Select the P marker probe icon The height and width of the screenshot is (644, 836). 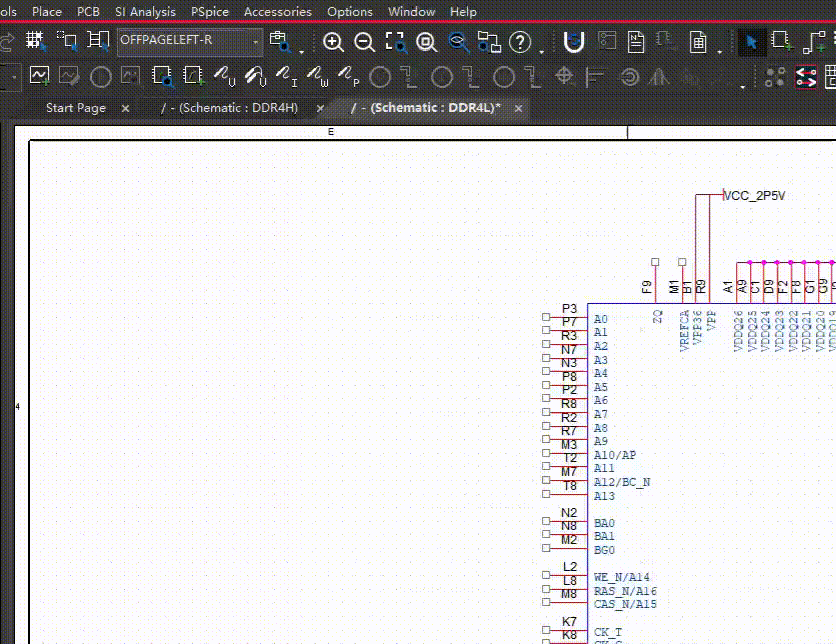[349, 76]
